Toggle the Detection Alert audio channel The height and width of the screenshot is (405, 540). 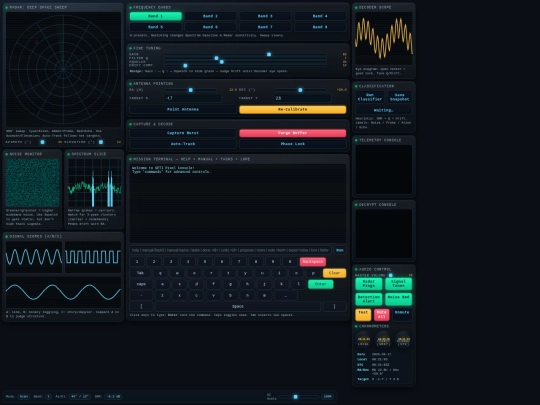coord(368,299)
